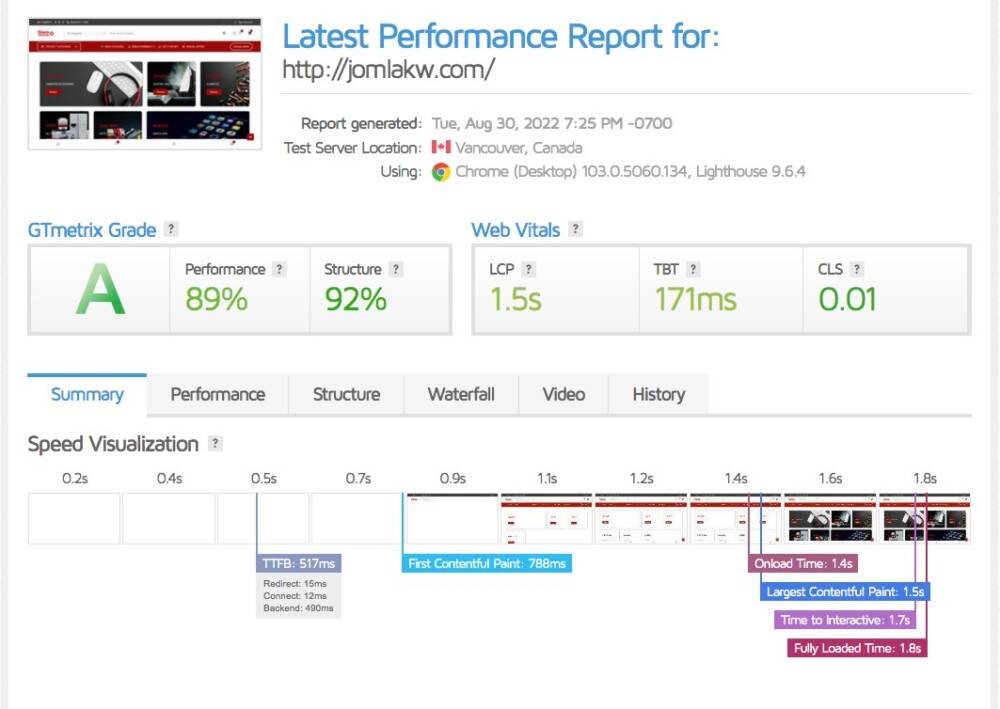Image resolution: width=1000 pixels, height=709 pixels.
Task: Open the jomlakw.com URL link
Action: 388,70
